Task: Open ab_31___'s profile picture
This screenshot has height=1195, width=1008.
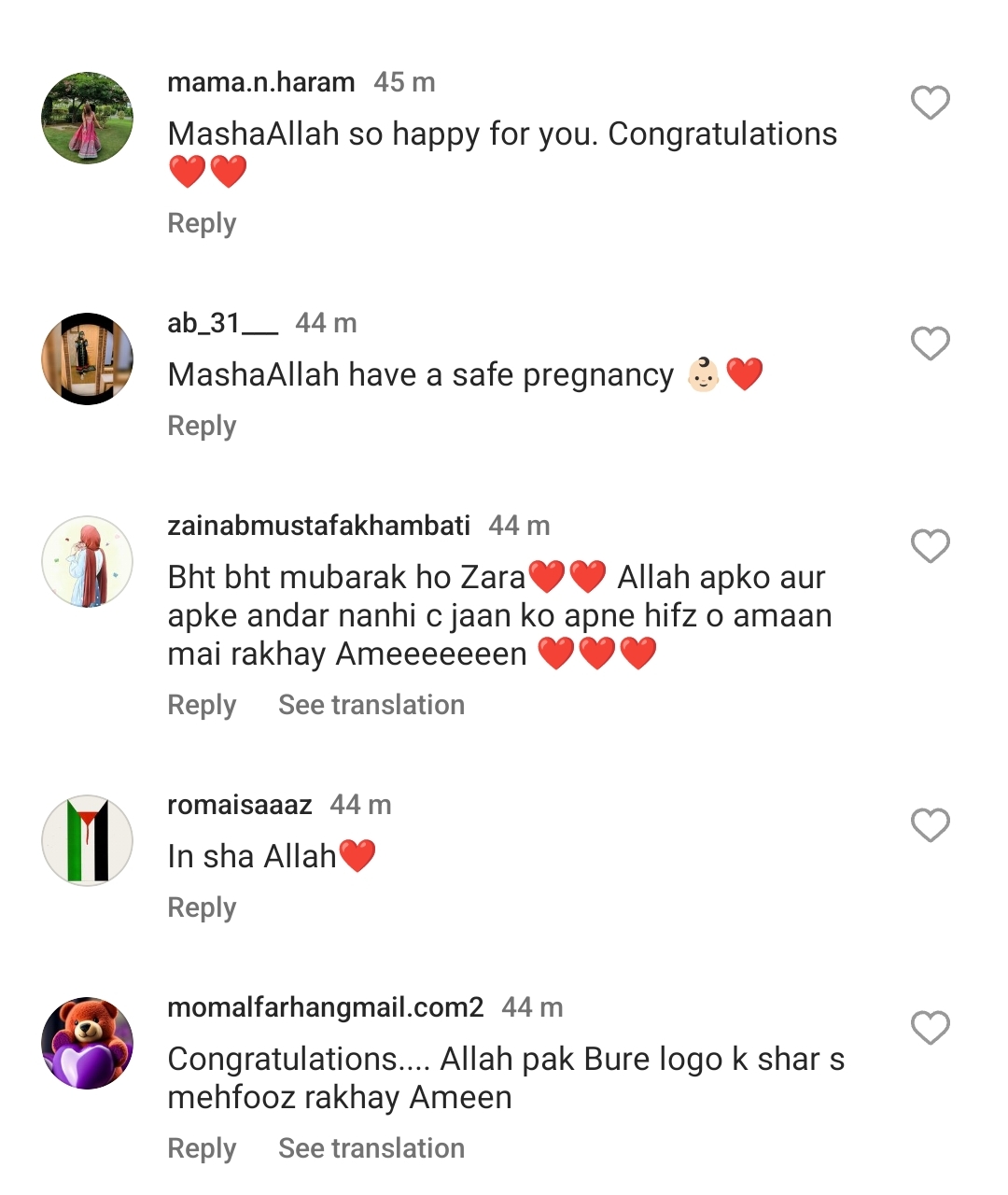Action: [87, 358]
